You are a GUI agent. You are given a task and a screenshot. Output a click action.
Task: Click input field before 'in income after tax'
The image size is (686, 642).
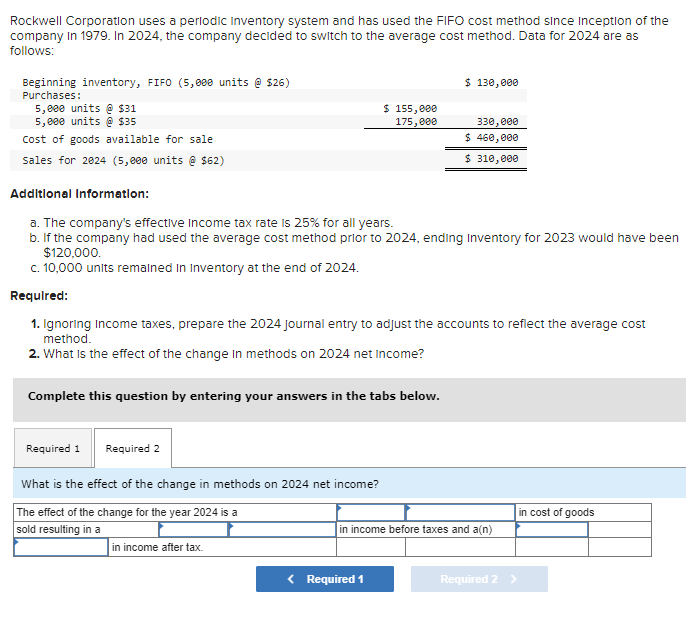coord(61,547)
